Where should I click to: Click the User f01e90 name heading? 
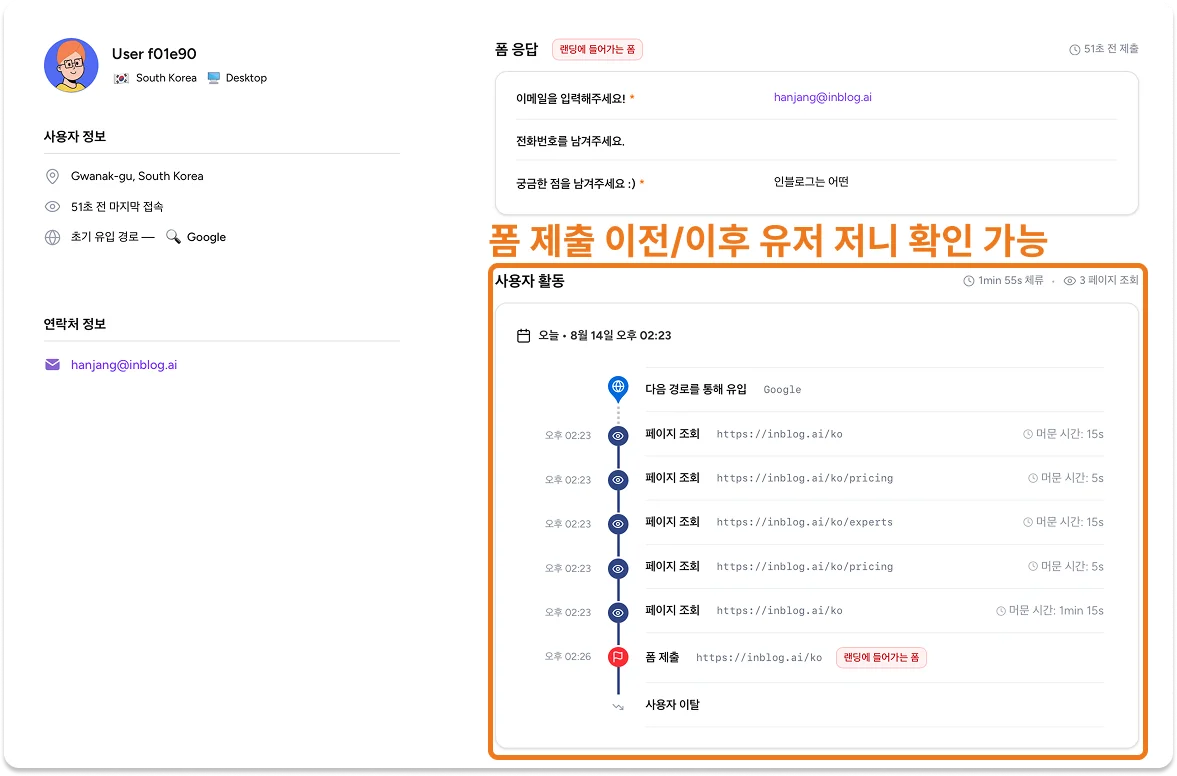pyautogui.click(x=154, y=54)
